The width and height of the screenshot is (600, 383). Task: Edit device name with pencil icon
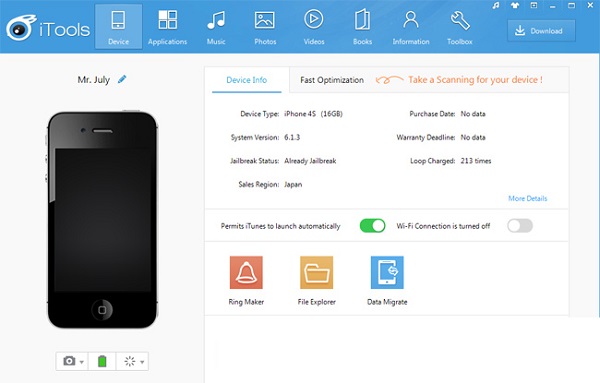[122, 79]
